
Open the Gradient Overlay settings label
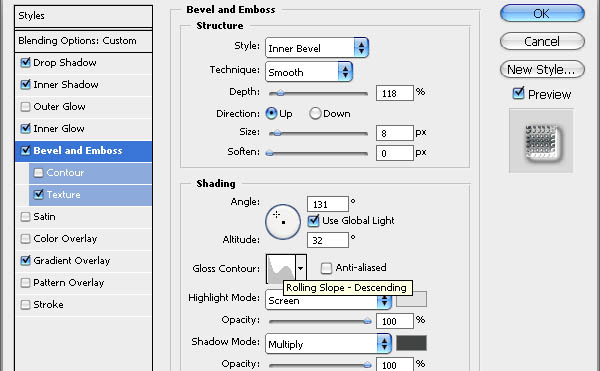click(72, 260)
